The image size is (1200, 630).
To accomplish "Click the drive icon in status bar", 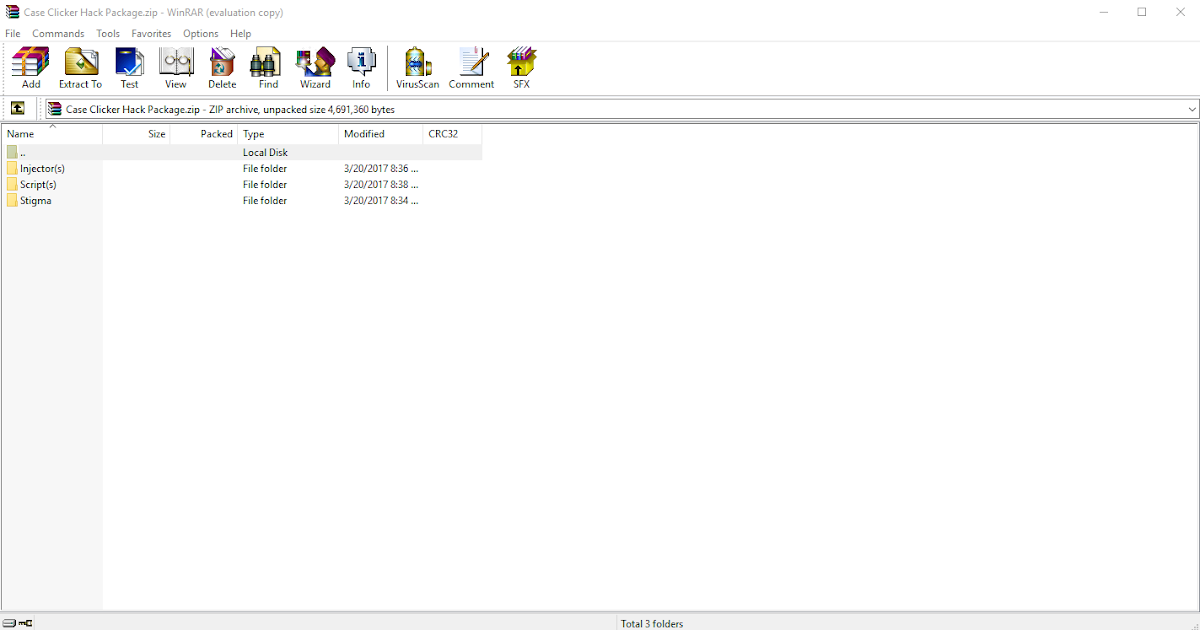I will click(x=10, y=623).
